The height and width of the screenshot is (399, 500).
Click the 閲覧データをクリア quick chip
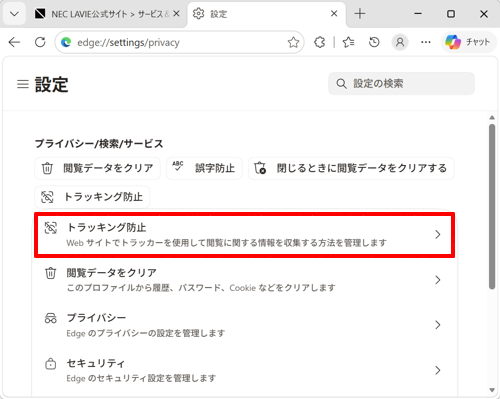pos(97,168)
